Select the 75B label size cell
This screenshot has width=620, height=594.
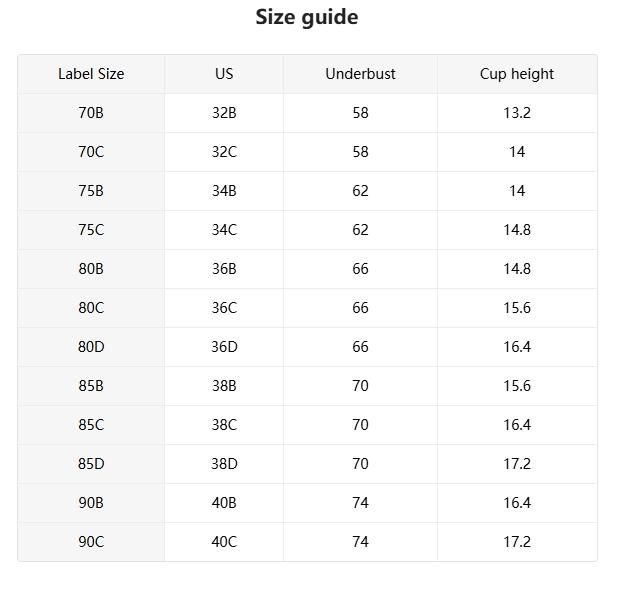point(91,191)
